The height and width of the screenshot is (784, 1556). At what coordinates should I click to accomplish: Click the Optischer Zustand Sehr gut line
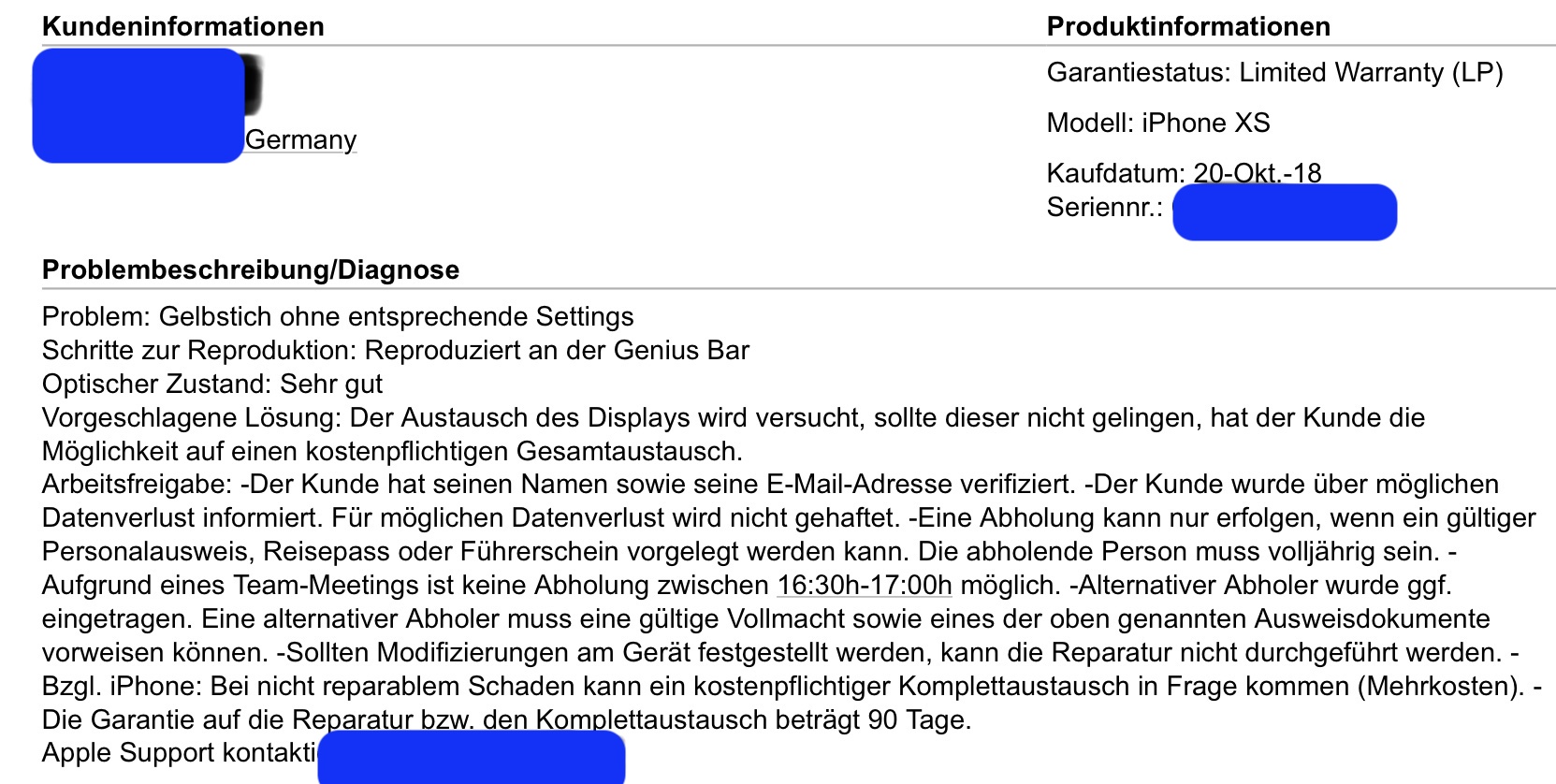tap(212, 385)
